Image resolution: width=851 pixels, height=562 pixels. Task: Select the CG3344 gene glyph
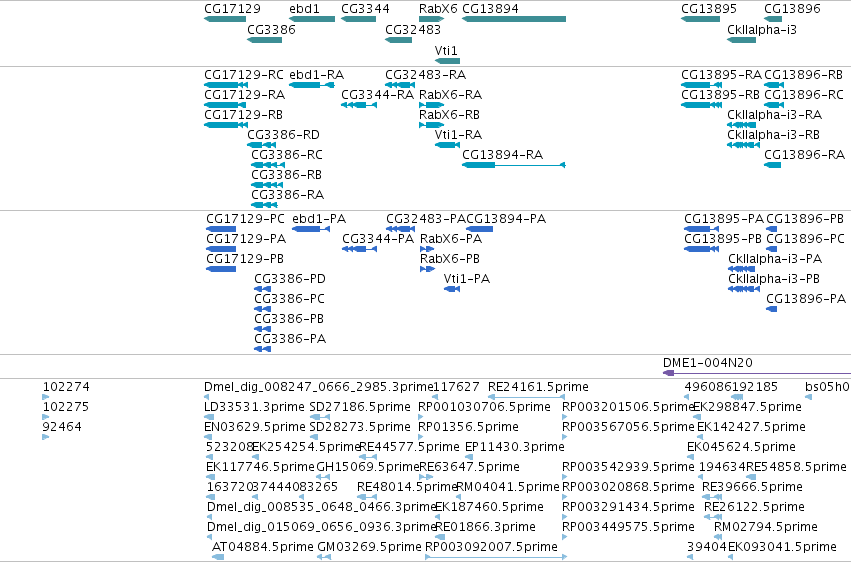[x=358, y=19]
